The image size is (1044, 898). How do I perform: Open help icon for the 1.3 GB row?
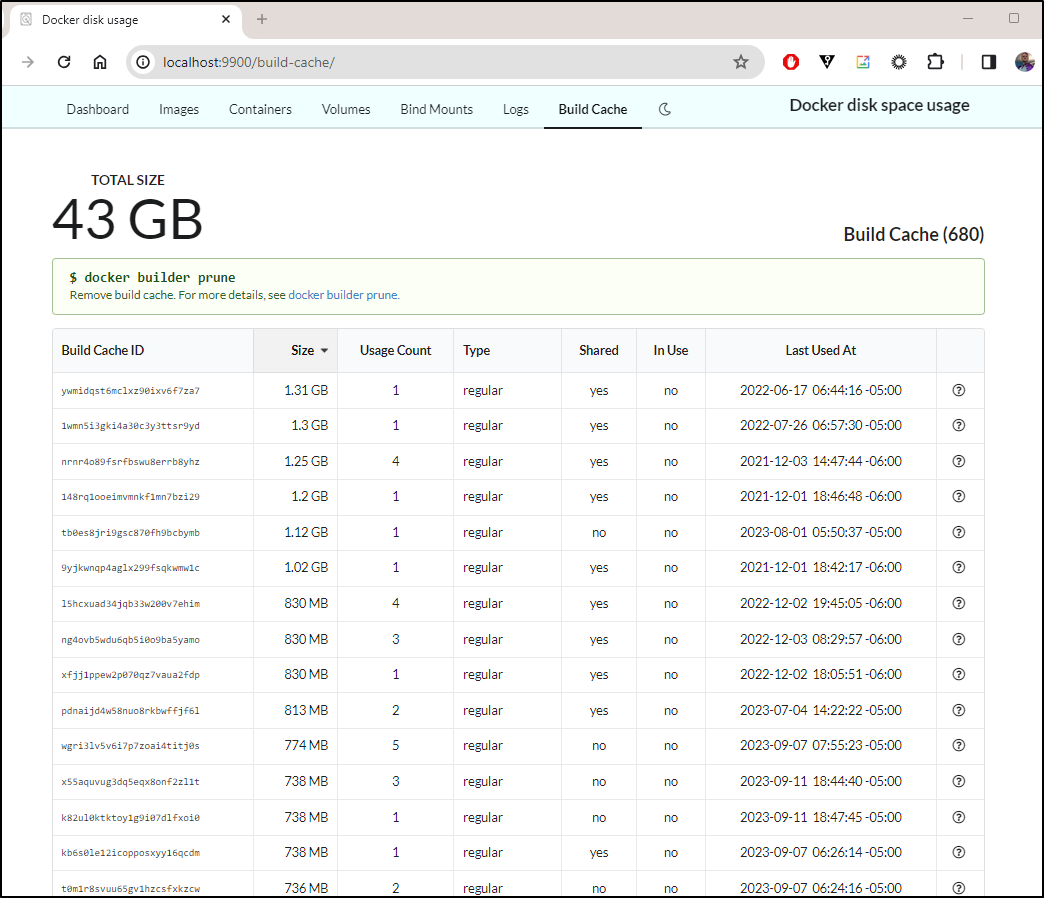[959, 425]
